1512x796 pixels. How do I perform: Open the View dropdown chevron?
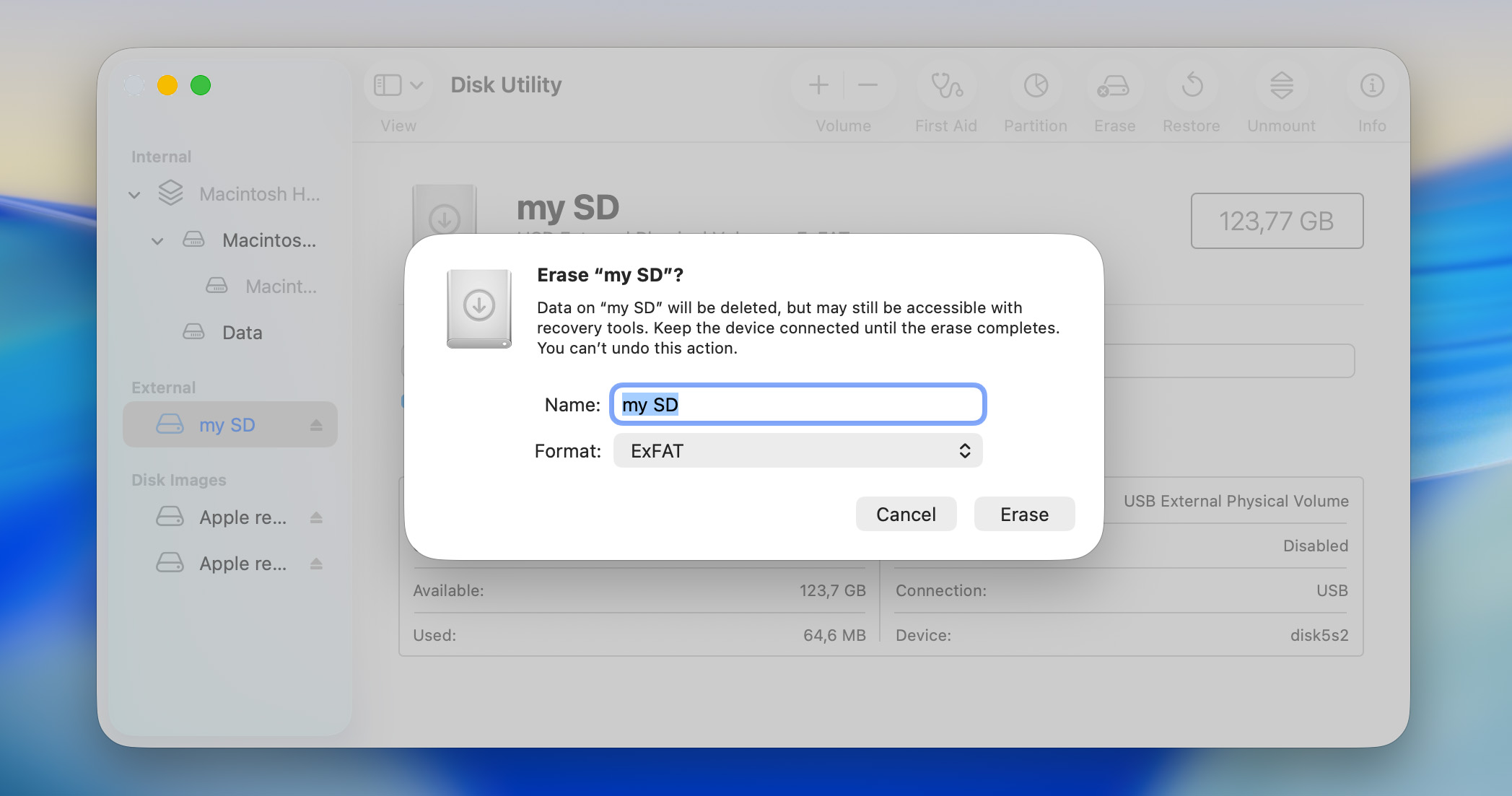[416, 85]
